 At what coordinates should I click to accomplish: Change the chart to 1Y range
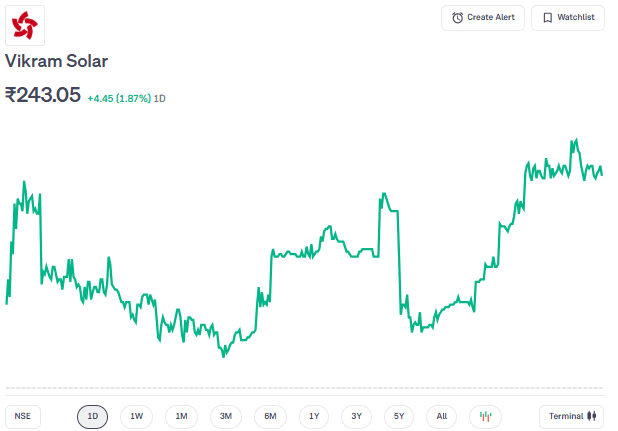(x=314, y=416)
